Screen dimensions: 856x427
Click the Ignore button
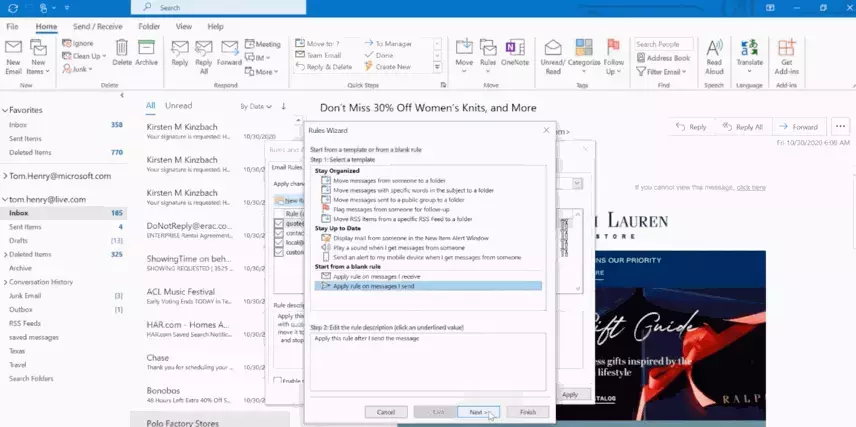(78, 43)
